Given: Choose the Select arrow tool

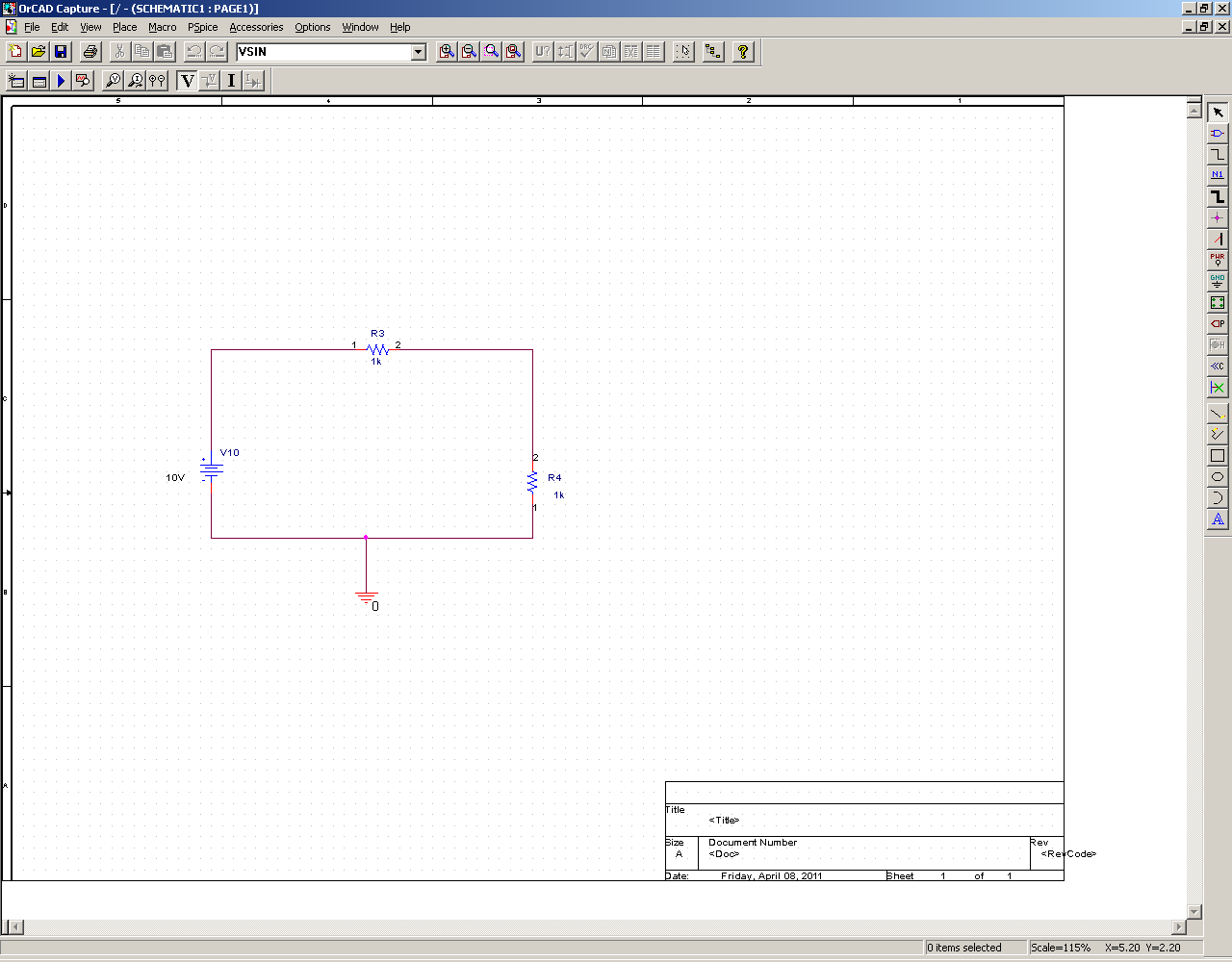Looking at the screenshot, I should [x=1218, y=113].
